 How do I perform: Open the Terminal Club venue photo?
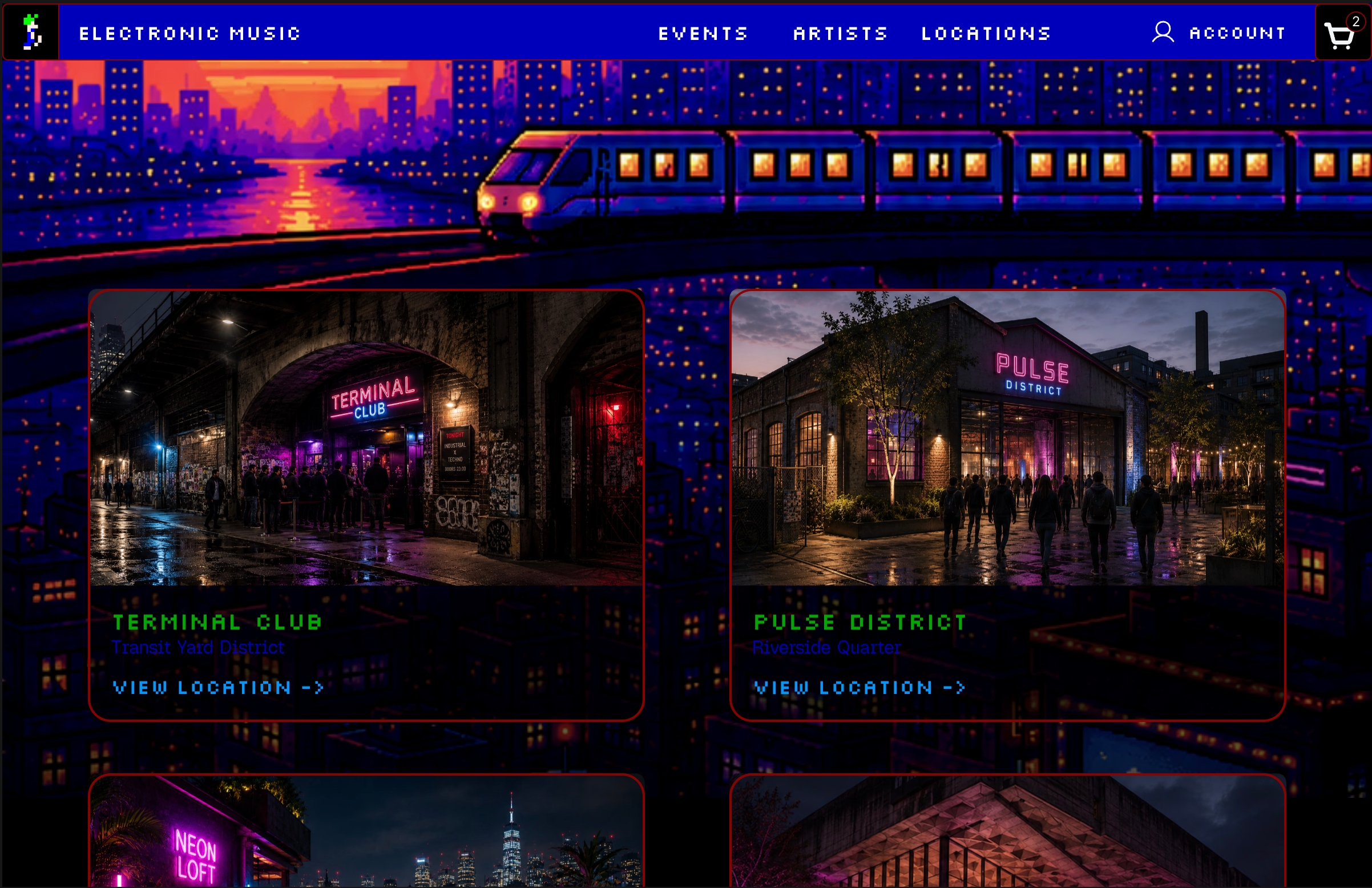[366, 438]
